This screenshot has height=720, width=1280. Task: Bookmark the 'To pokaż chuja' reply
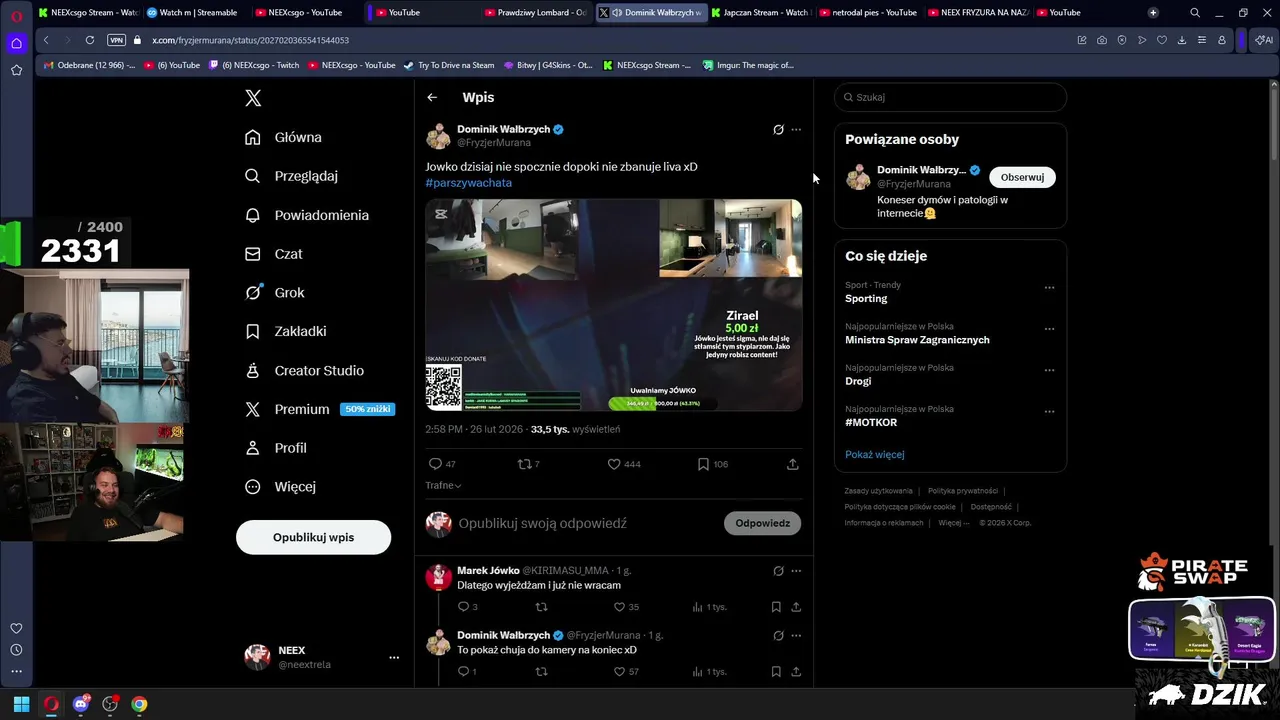click(x=776, y=672)
